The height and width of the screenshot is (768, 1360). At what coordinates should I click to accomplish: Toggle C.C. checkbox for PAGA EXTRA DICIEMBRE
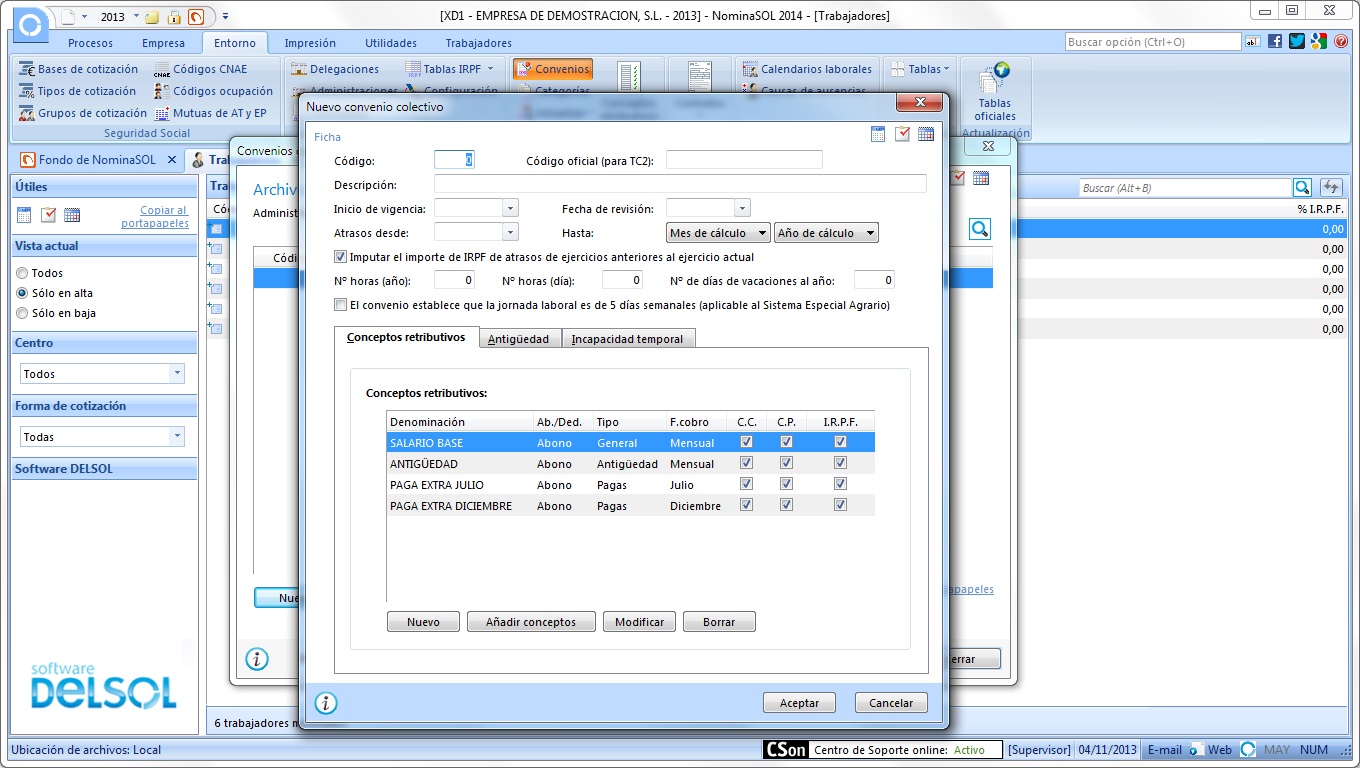tap(746, 505)
